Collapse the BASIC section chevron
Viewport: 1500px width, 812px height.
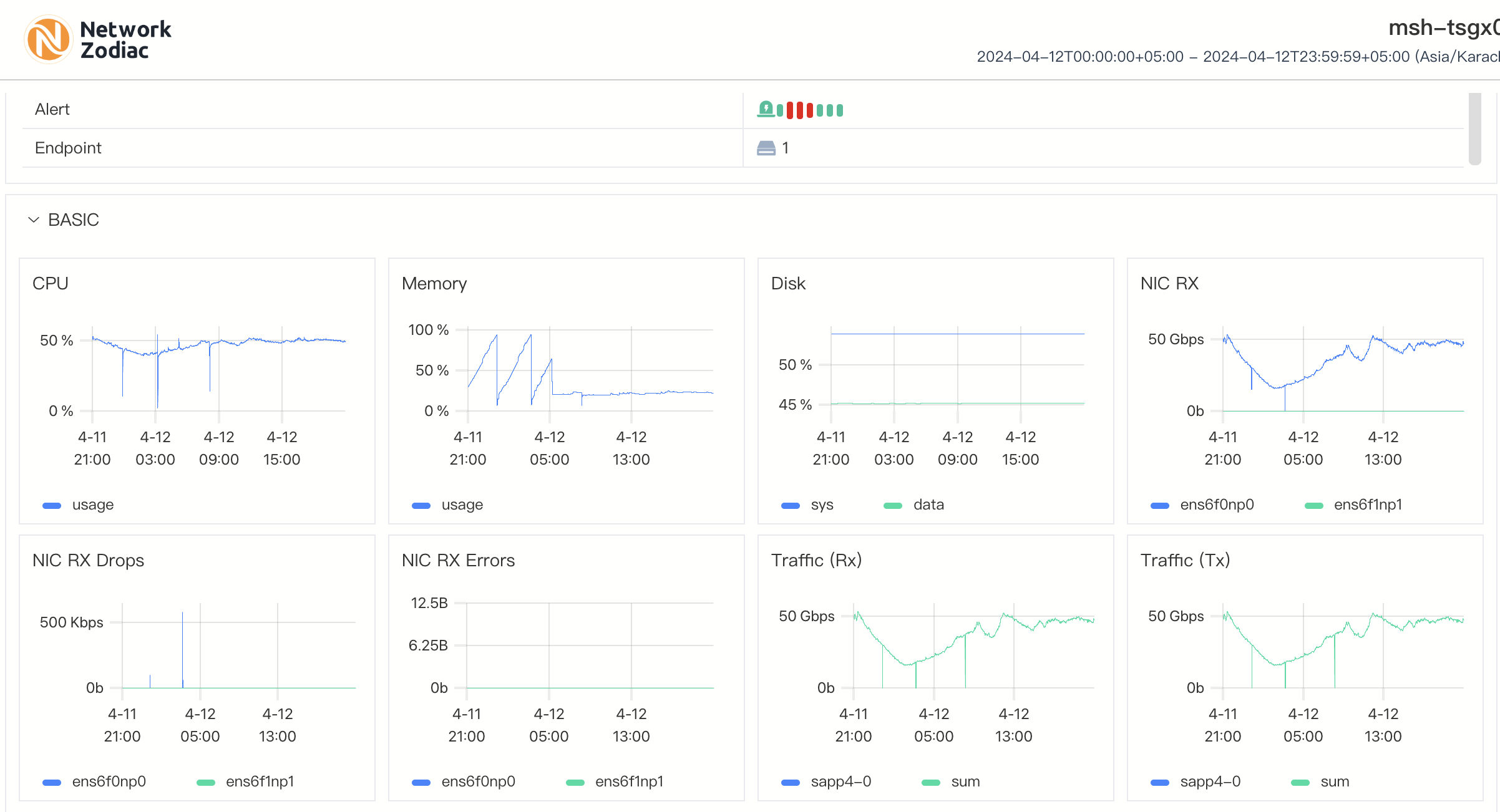click(x=34, y=220)
